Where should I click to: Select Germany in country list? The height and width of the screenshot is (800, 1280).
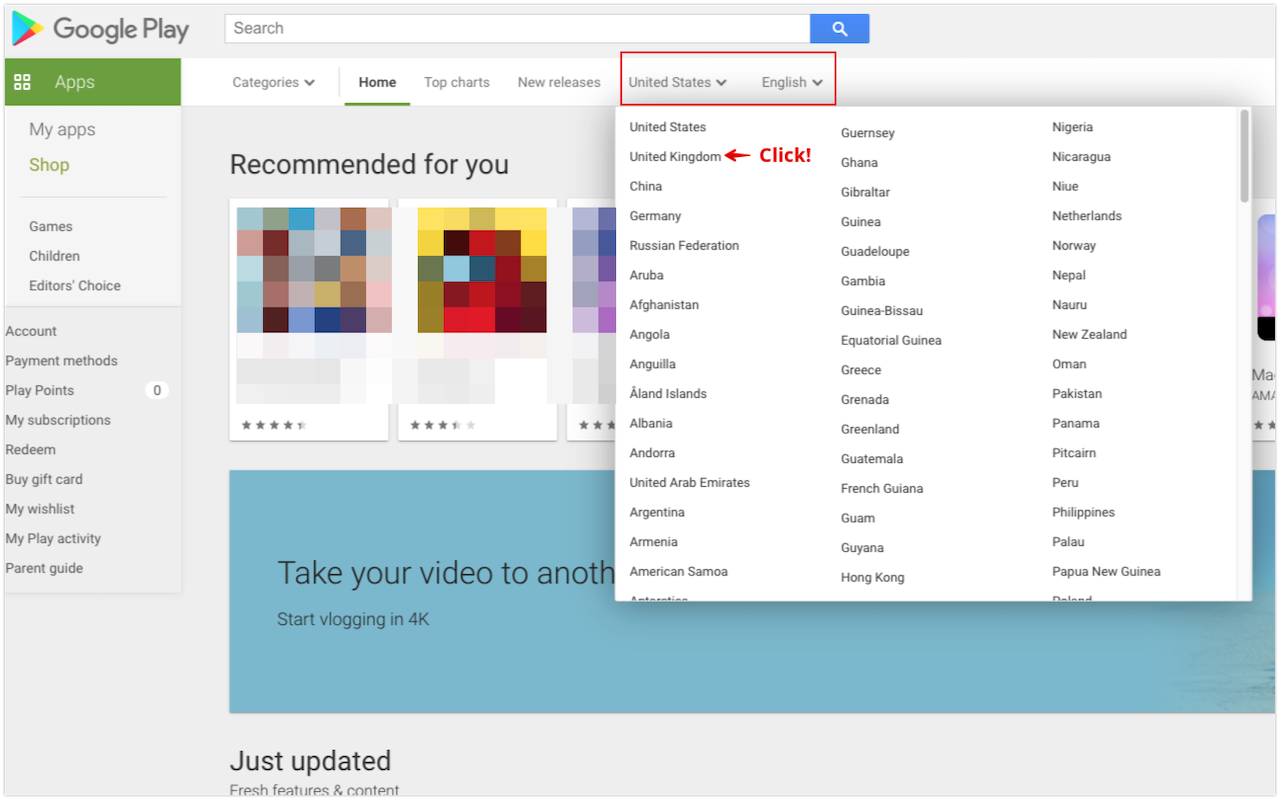click(655, 216)
